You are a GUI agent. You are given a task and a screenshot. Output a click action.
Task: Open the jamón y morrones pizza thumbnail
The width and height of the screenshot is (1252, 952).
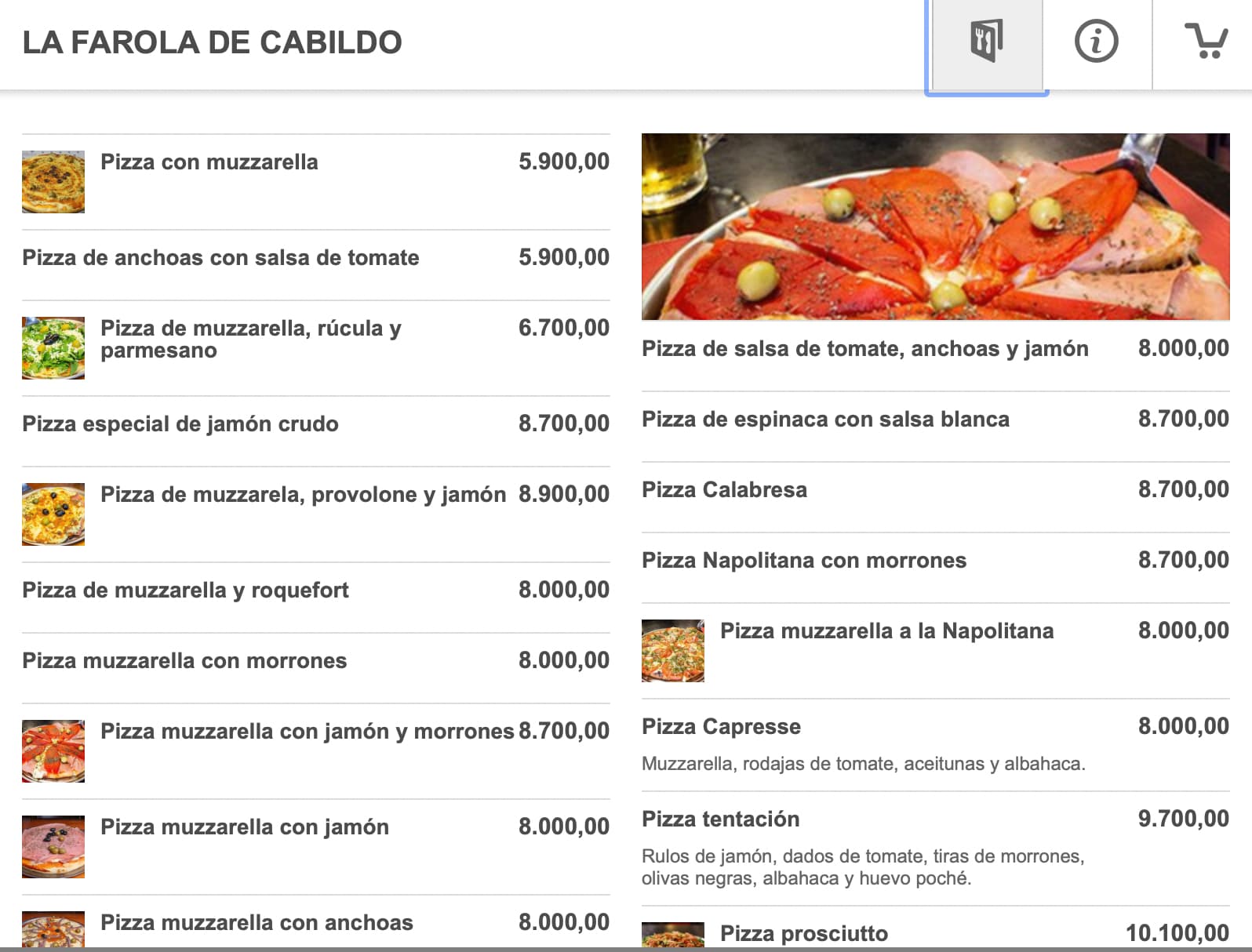[53, 751]
